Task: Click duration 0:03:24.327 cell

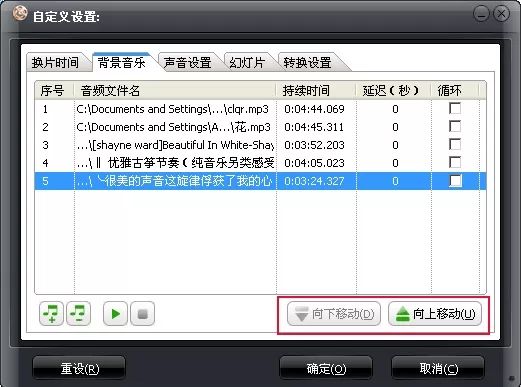Action: tap(314, 181)
